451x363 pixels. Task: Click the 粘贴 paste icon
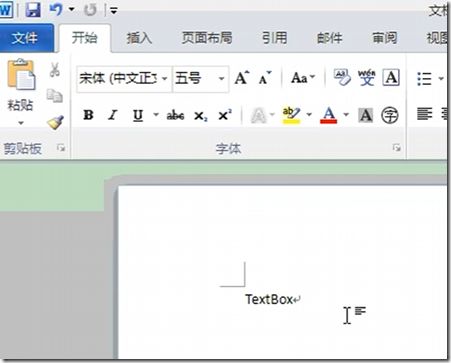click(x=21, y=75)
